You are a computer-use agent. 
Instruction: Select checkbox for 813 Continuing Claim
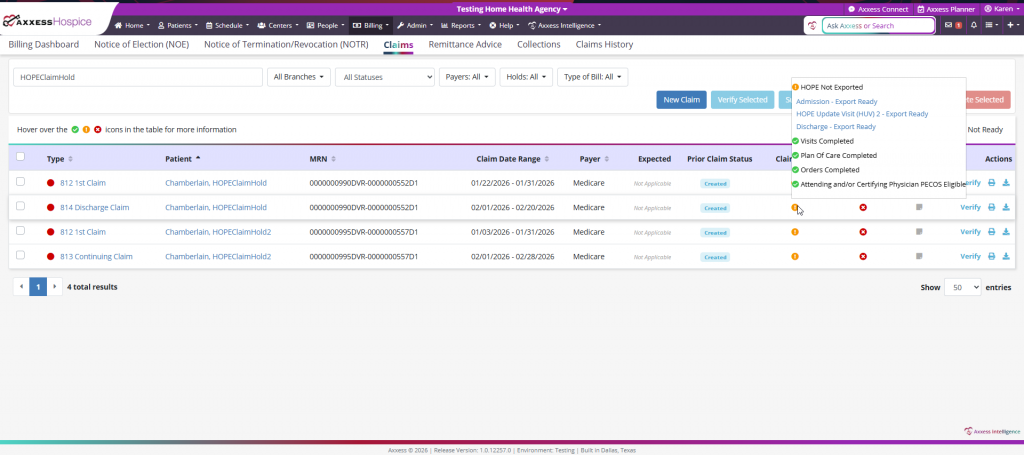21,256
